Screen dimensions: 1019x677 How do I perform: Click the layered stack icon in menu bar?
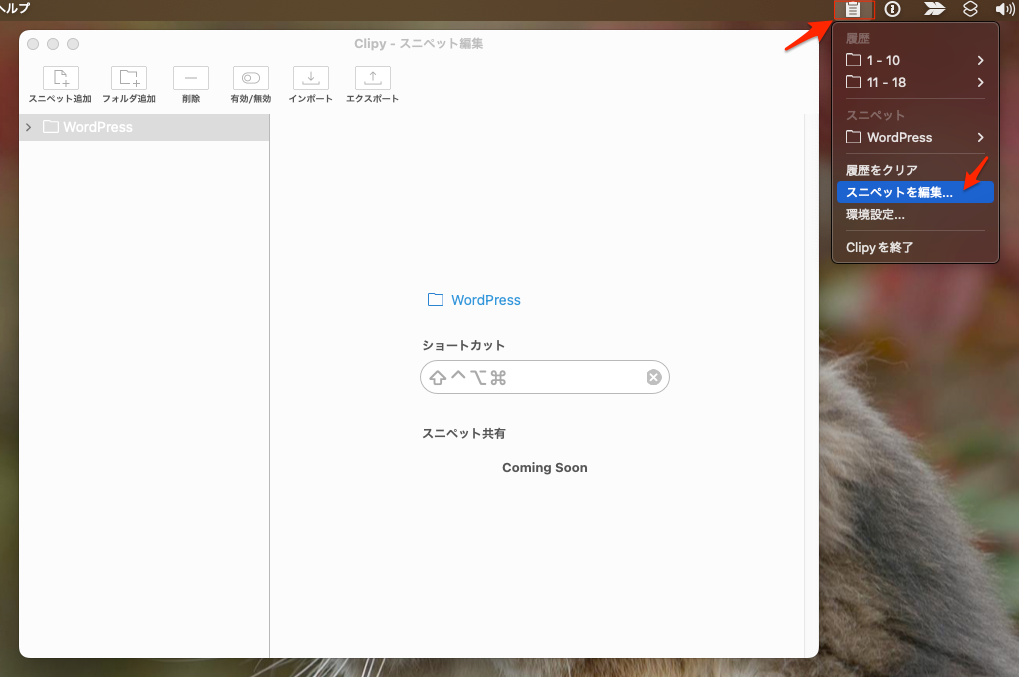[x=969, y=9]
